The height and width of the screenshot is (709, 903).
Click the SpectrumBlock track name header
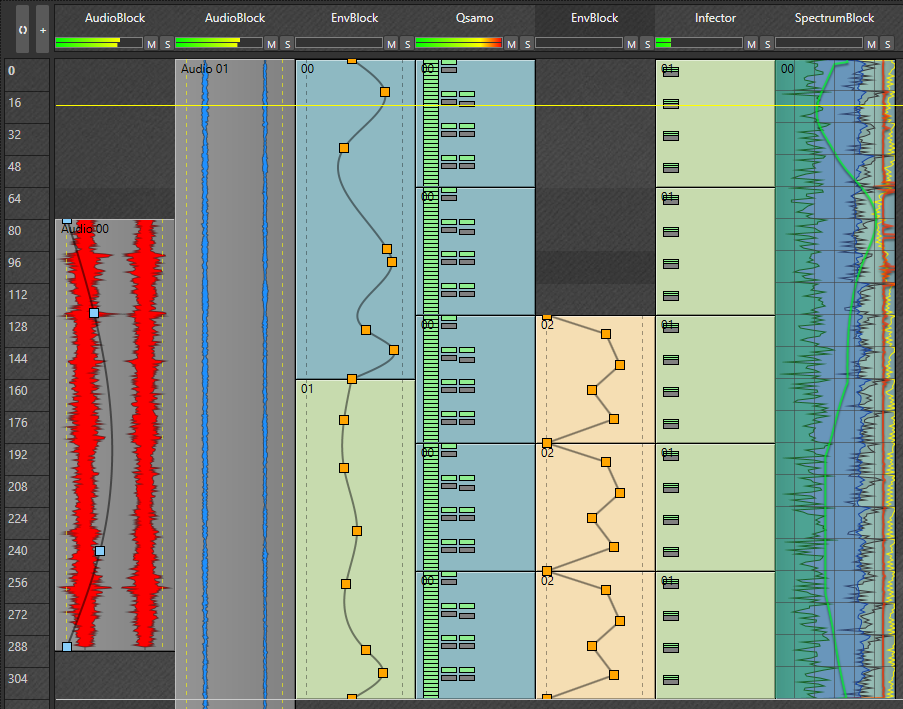tap(834, 17)
